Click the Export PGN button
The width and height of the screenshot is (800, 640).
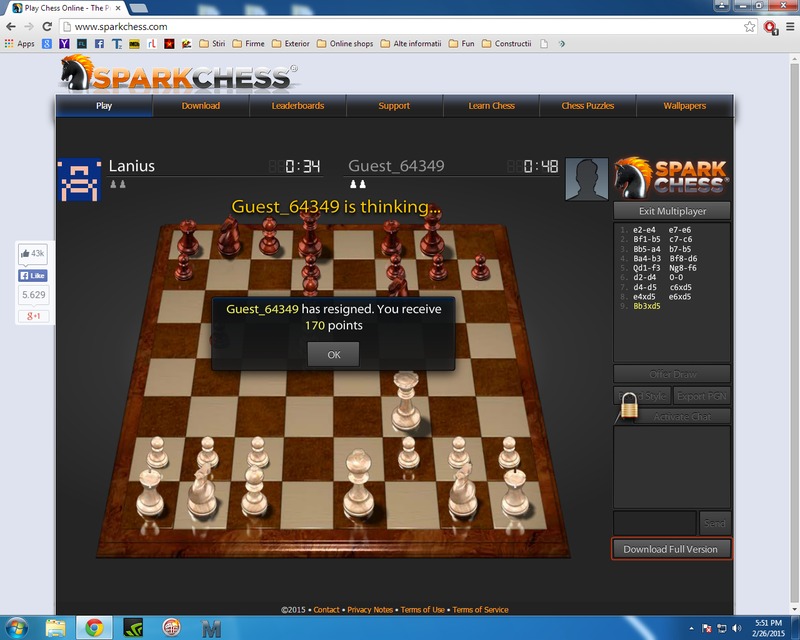702,396
